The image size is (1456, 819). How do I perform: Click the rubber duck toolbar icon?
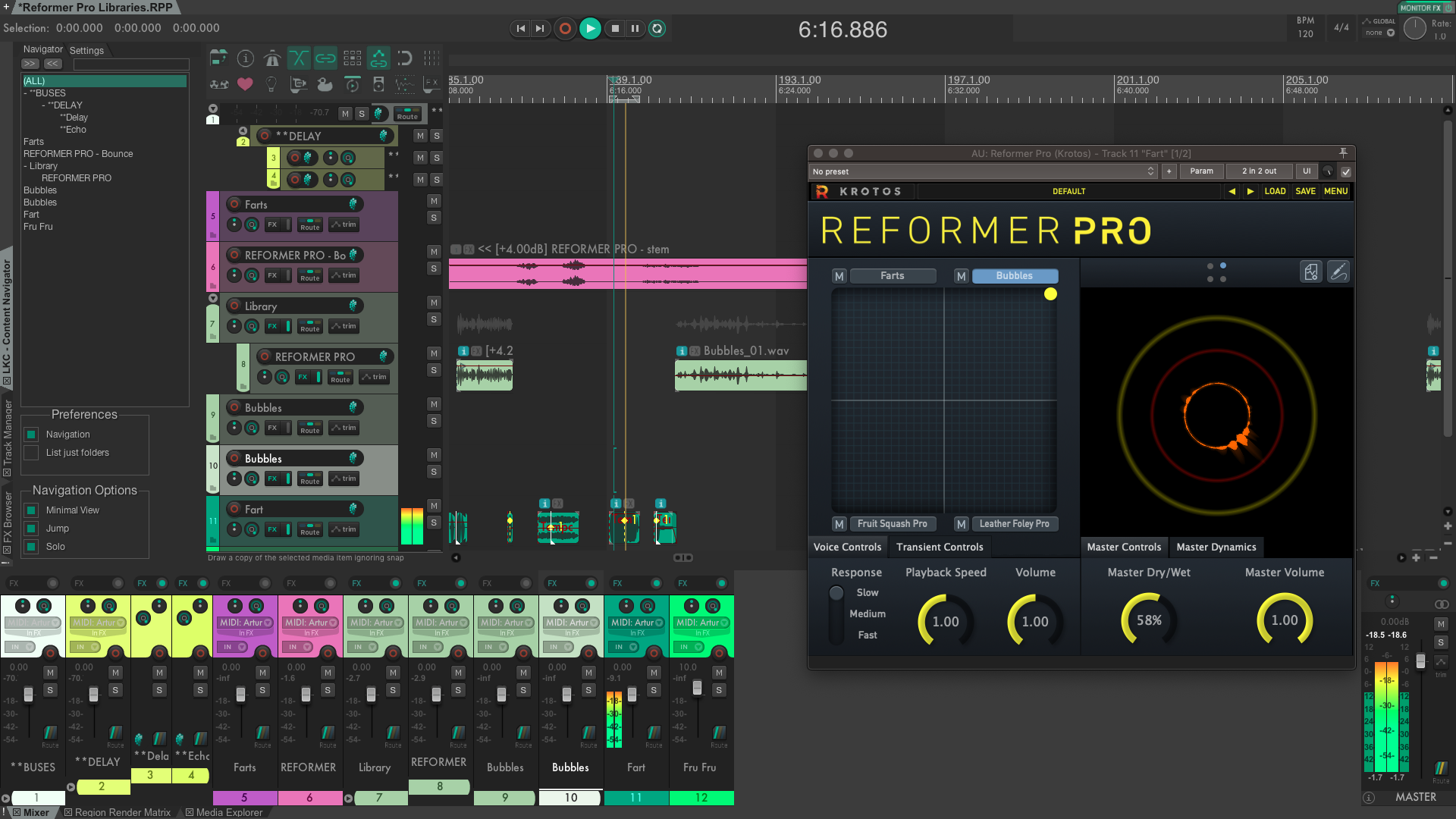pyautogui.click(x=325, y=84)
